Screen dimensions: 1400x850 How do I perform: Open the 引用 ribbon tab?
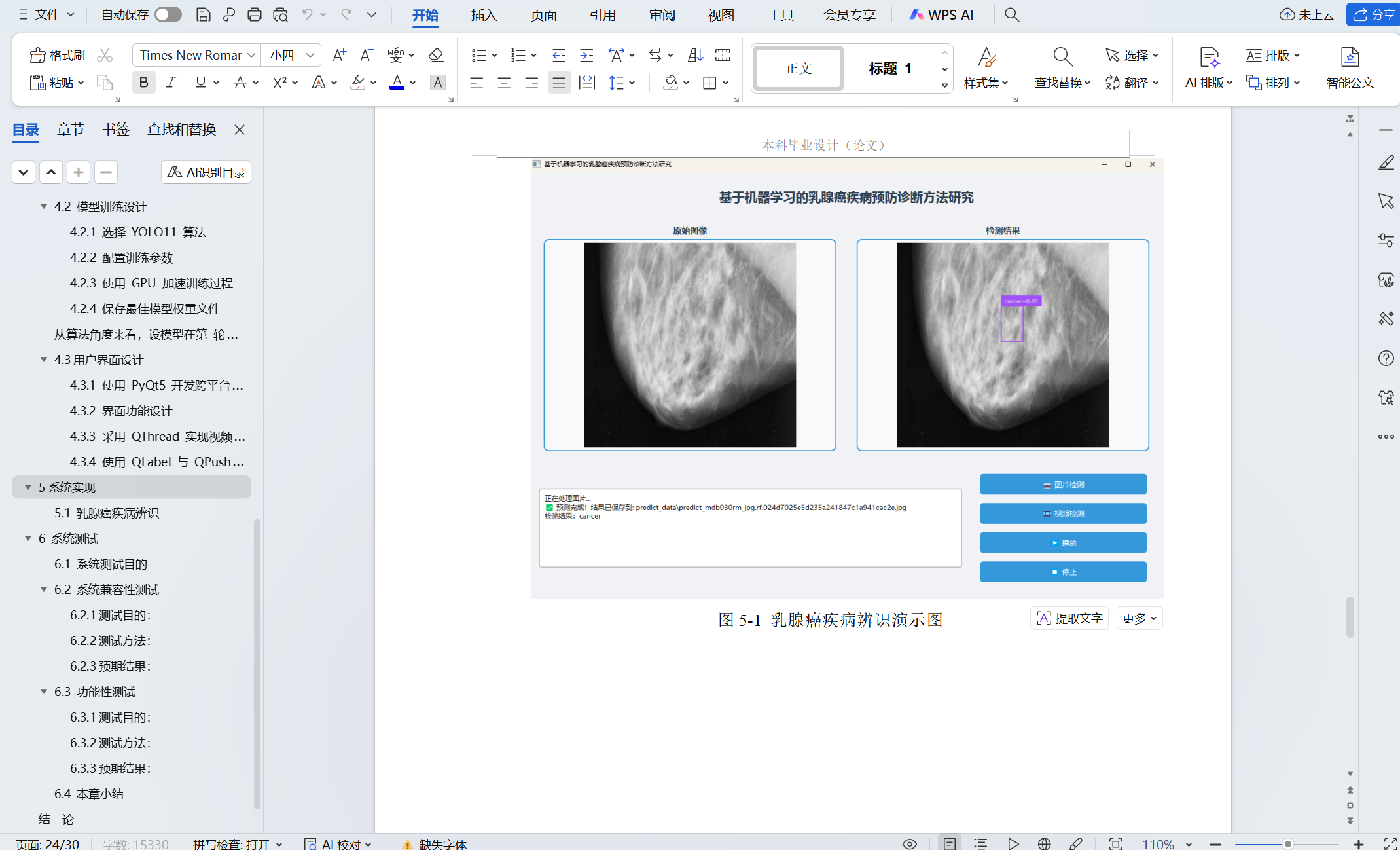(603, 15)
